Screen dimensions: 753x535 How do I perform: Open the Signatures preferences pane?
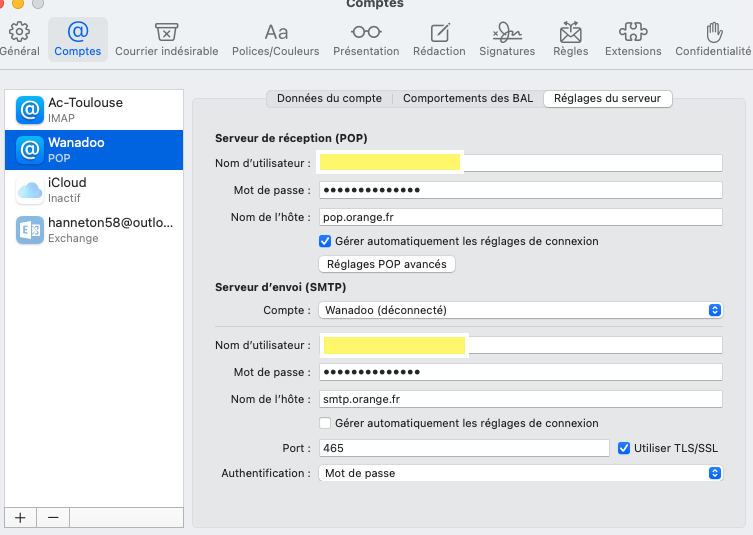click(x=507, y=39)
